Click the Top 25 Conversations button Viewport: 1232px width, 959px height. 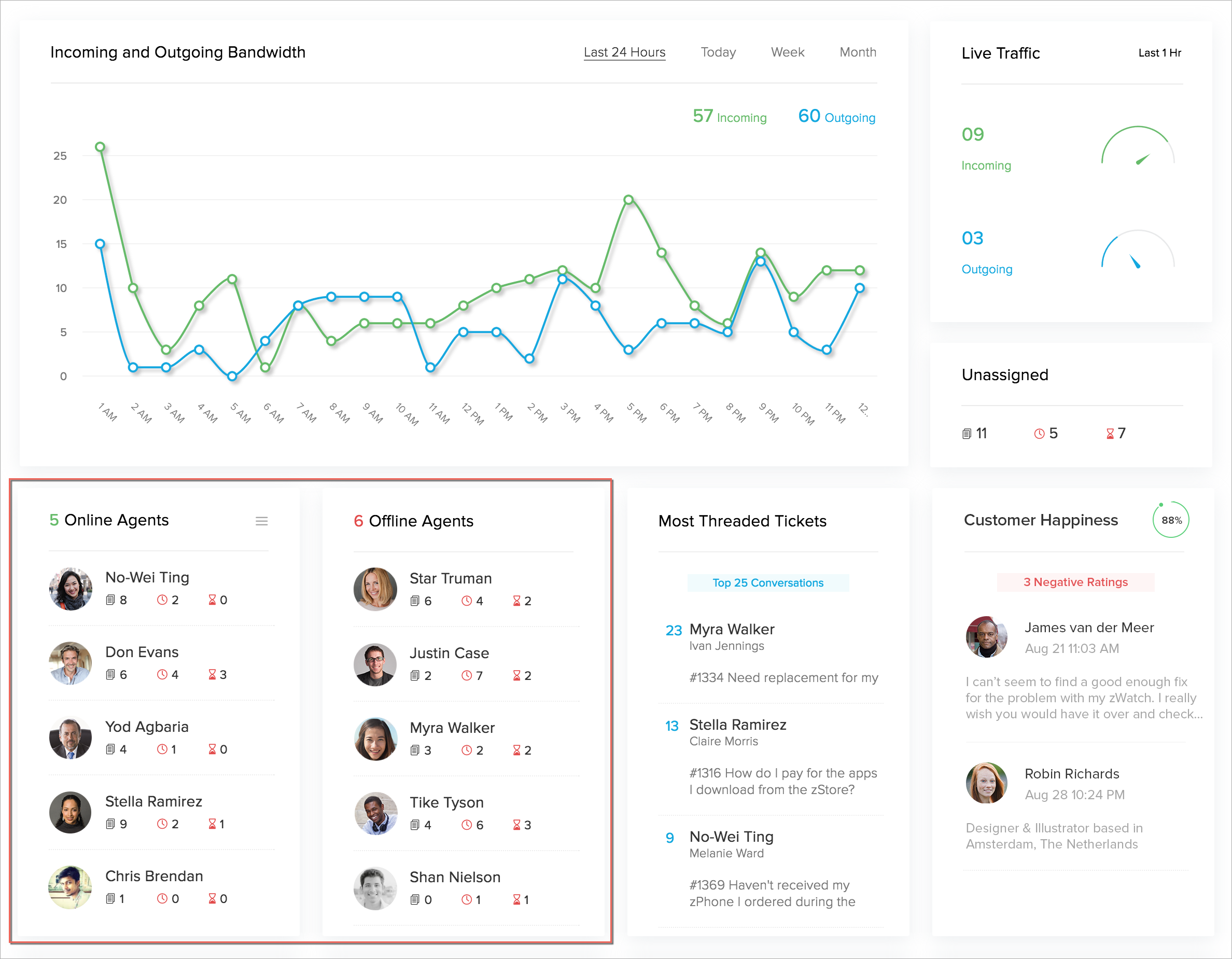click(x=768, y=583)
